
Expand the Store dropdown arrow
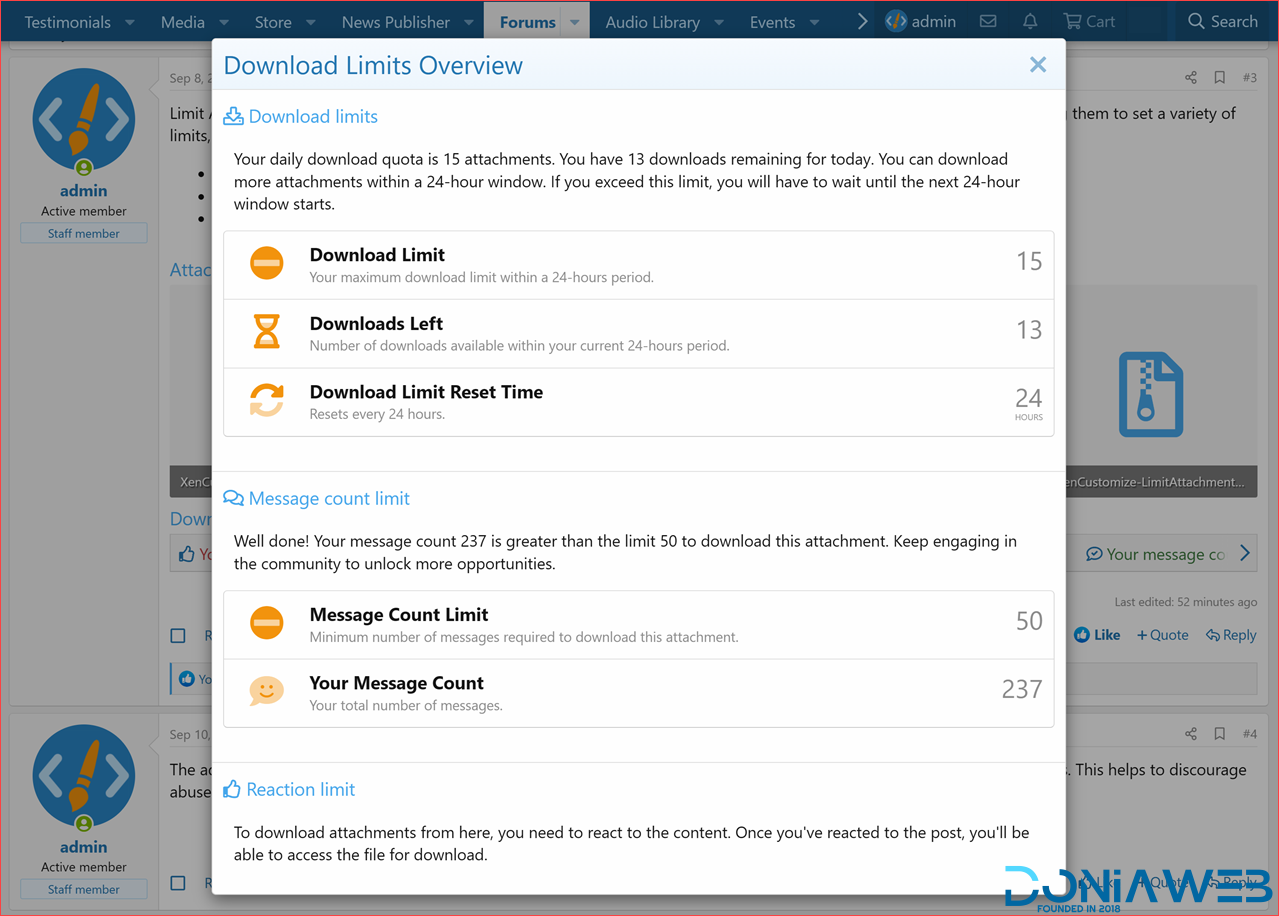(x=311, y=22)
